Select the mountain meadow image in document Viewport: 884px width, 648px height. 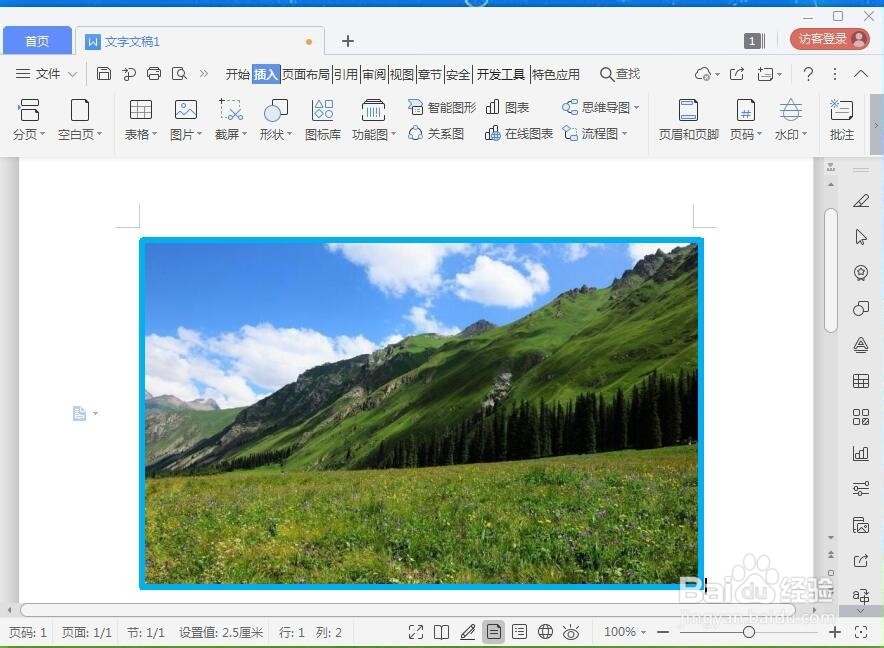tap(421, 413)
